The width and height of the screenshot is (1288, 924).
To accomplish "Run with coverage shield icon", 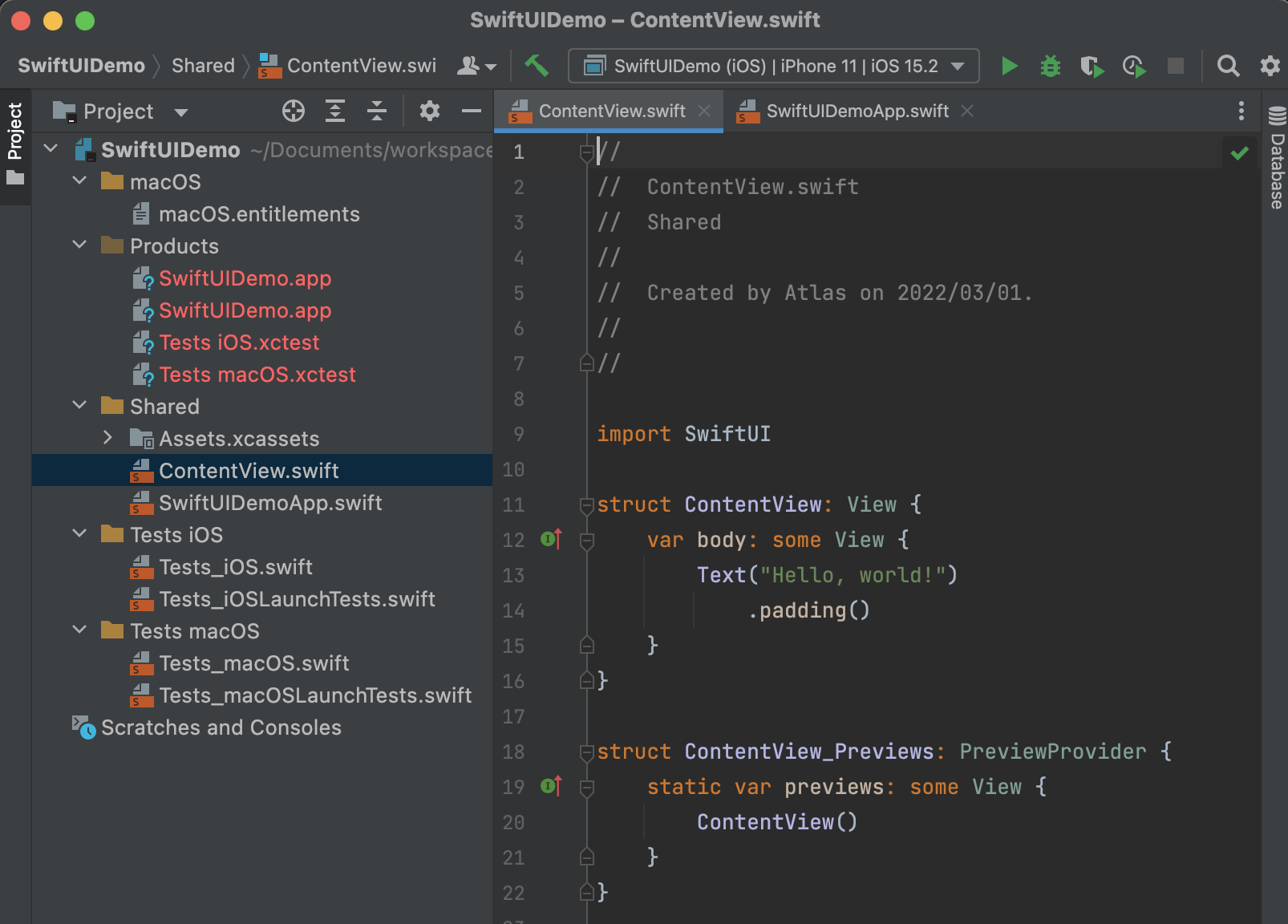I will click(1092, 66).
